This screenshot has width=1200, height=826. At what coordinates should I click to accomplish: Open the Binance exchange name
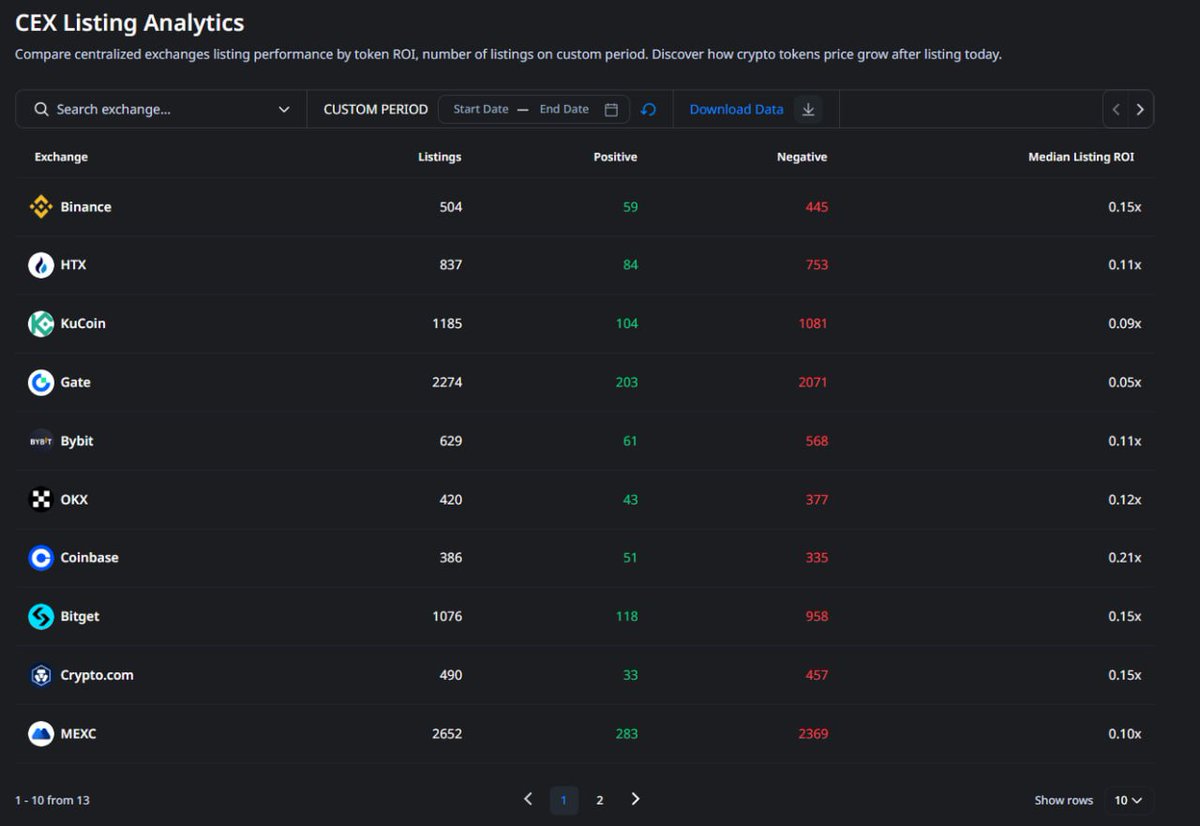[x=86, y=207]
